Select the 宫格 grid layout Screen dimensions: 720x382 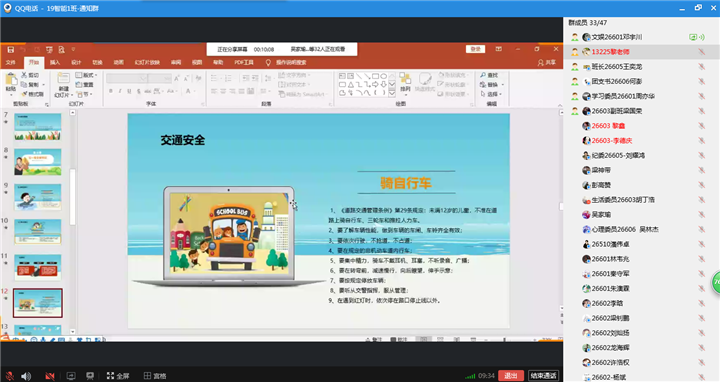pos(155,376)
